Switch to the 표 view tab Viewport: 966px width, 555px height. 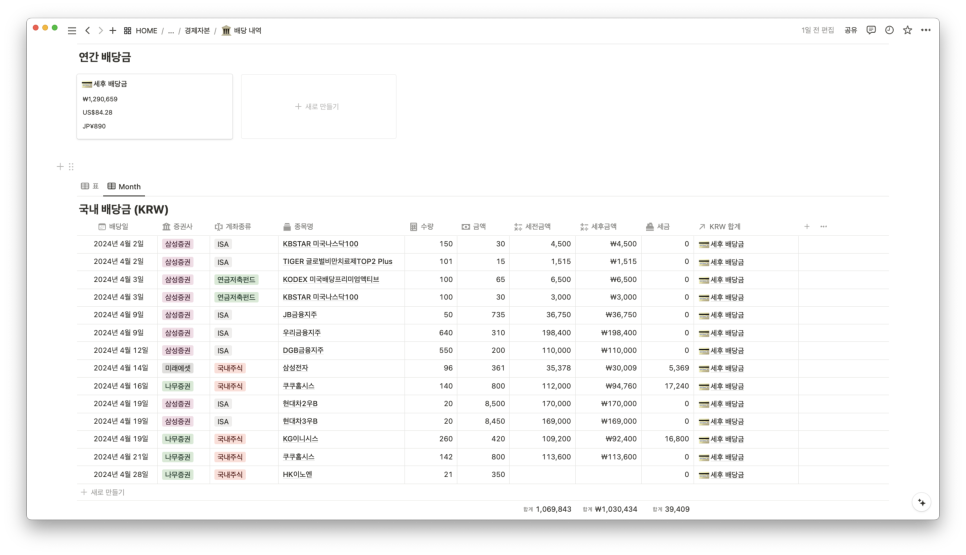click(90, 186)
